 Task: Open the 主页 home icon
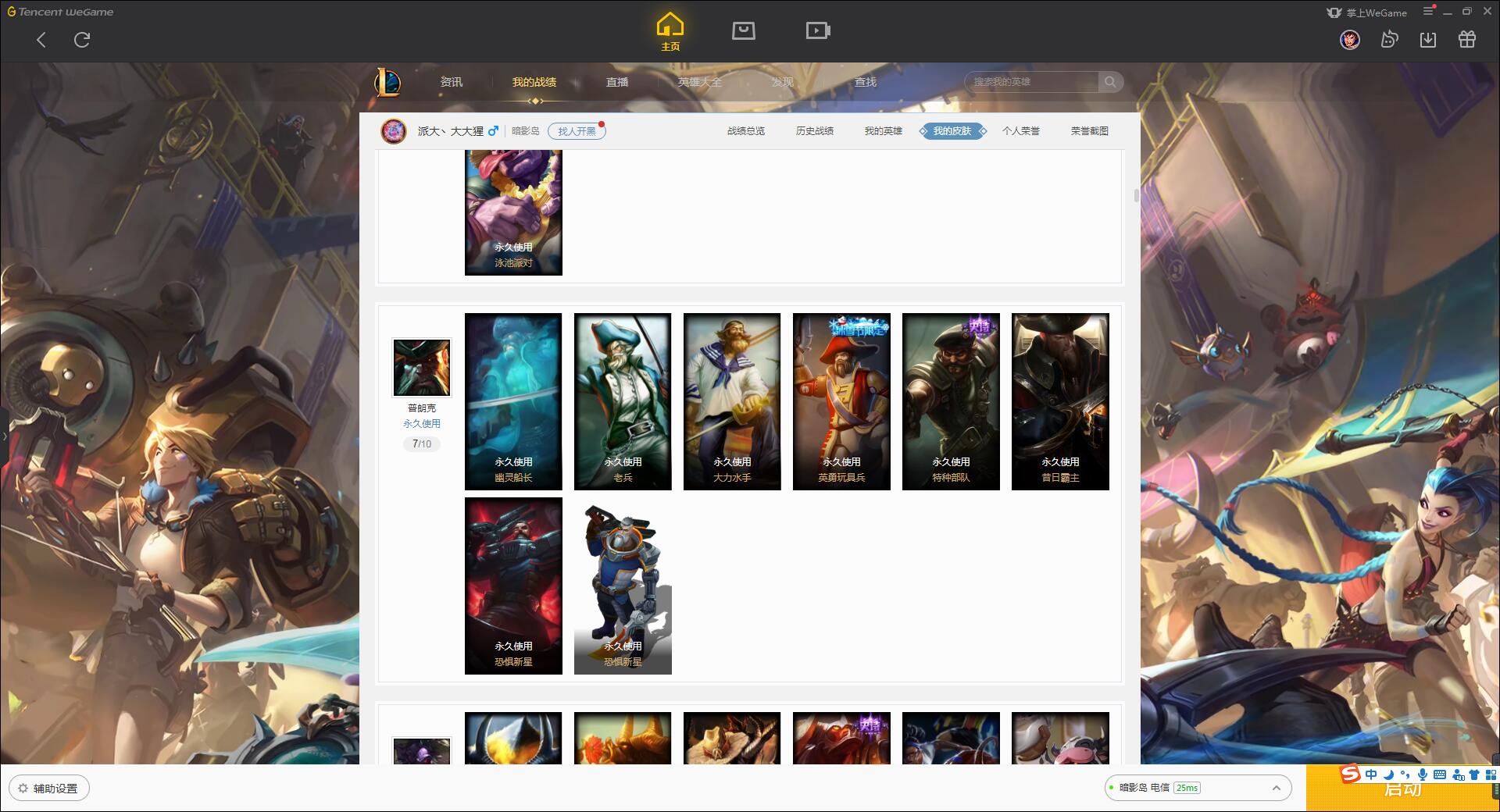[670, 32]
